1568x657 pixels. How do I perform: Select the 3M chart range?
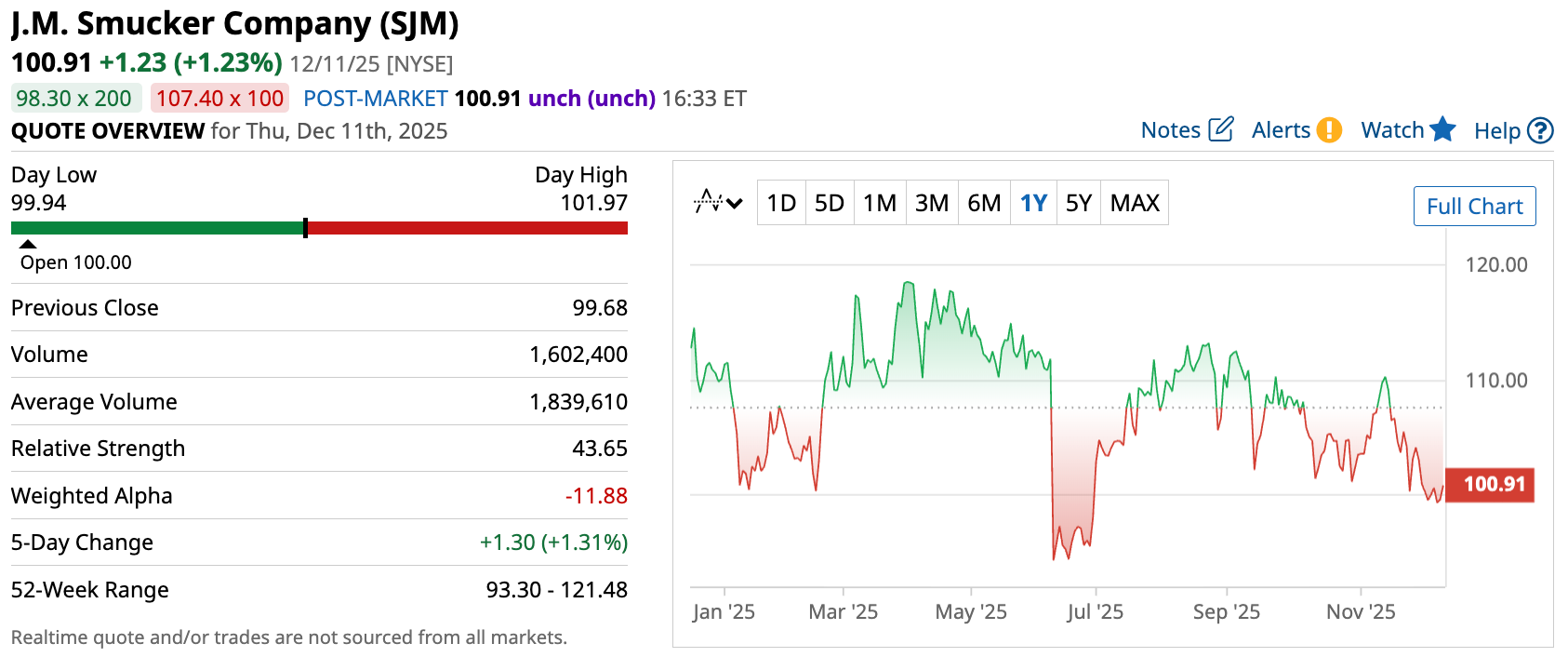(931, 203)
